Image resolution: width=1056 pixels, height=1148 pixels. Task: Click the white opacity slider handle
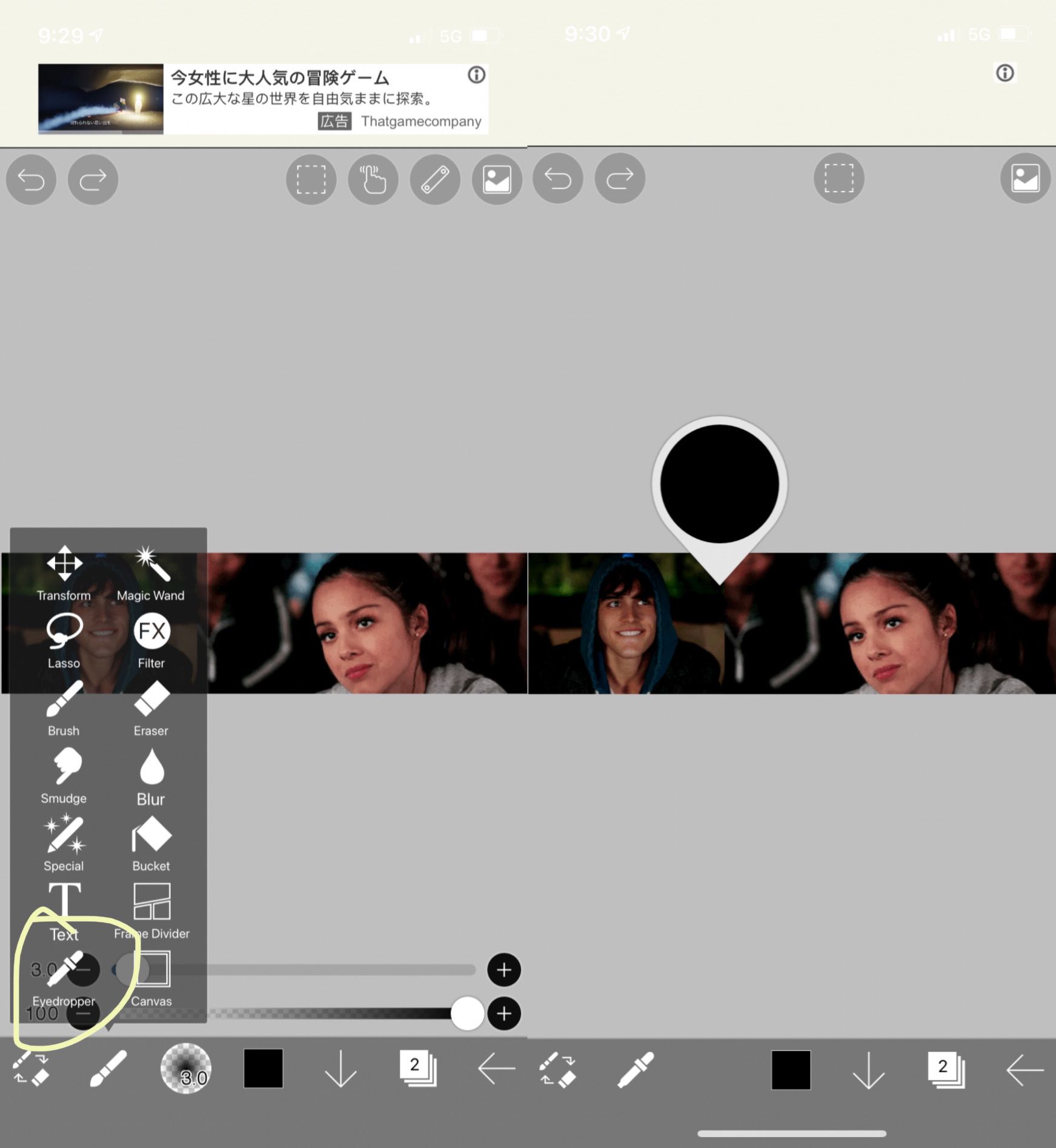(x=467, y=1013)
